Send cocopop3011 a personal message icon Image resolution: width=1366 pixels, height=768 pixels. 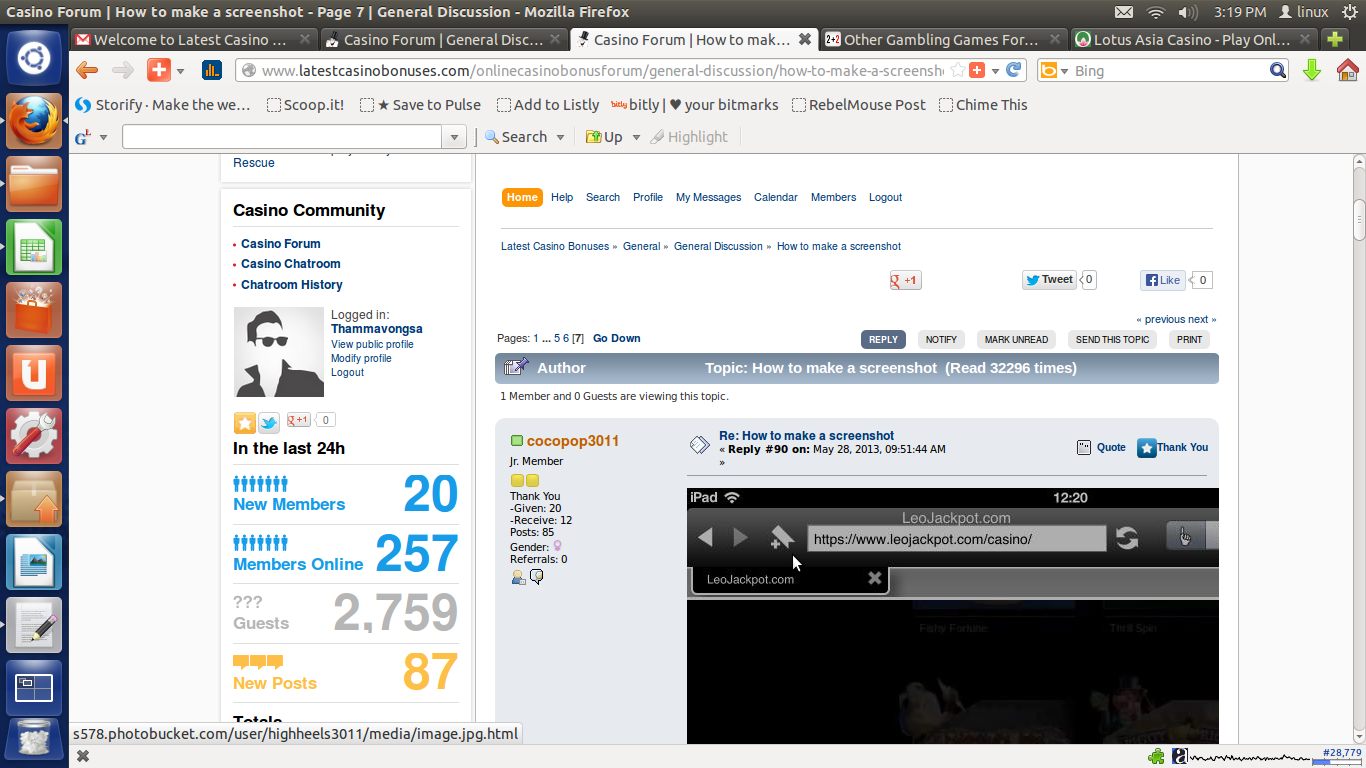(536, 577)
